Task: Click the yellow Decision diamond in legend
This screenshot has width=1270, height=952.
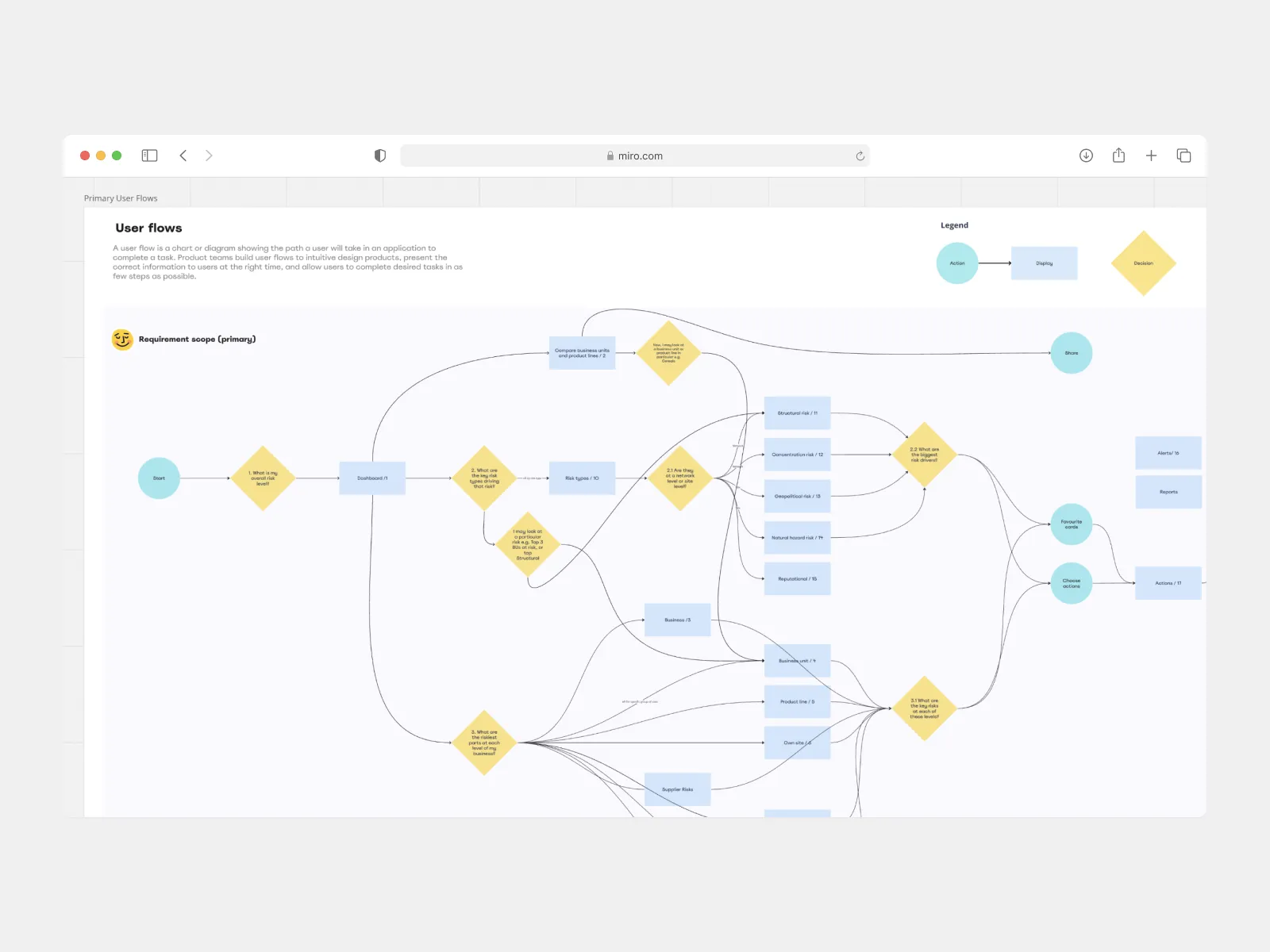Action: pyautogui.click(x=1143, y=263)
